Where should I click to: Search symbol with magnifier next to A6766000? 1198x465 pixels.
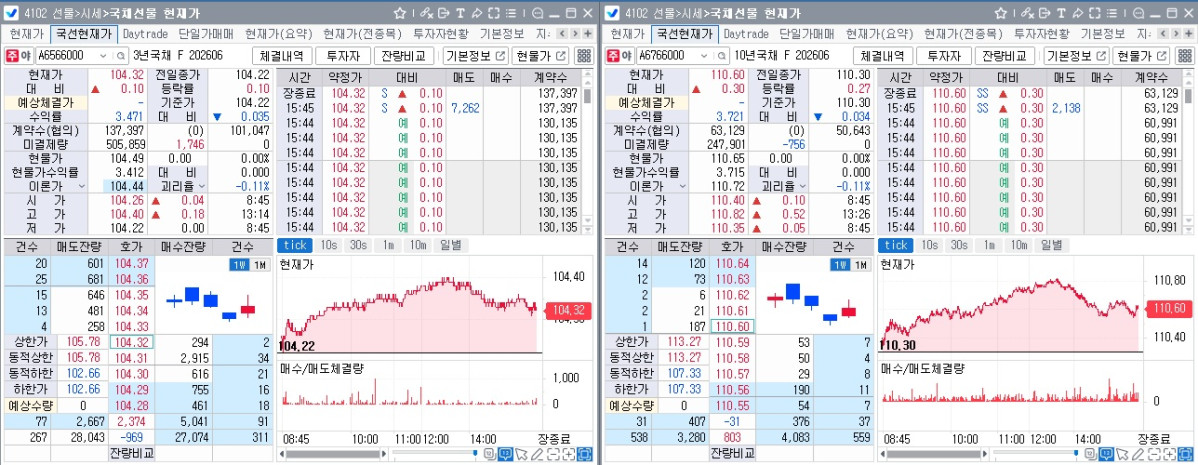click(721, 56)
